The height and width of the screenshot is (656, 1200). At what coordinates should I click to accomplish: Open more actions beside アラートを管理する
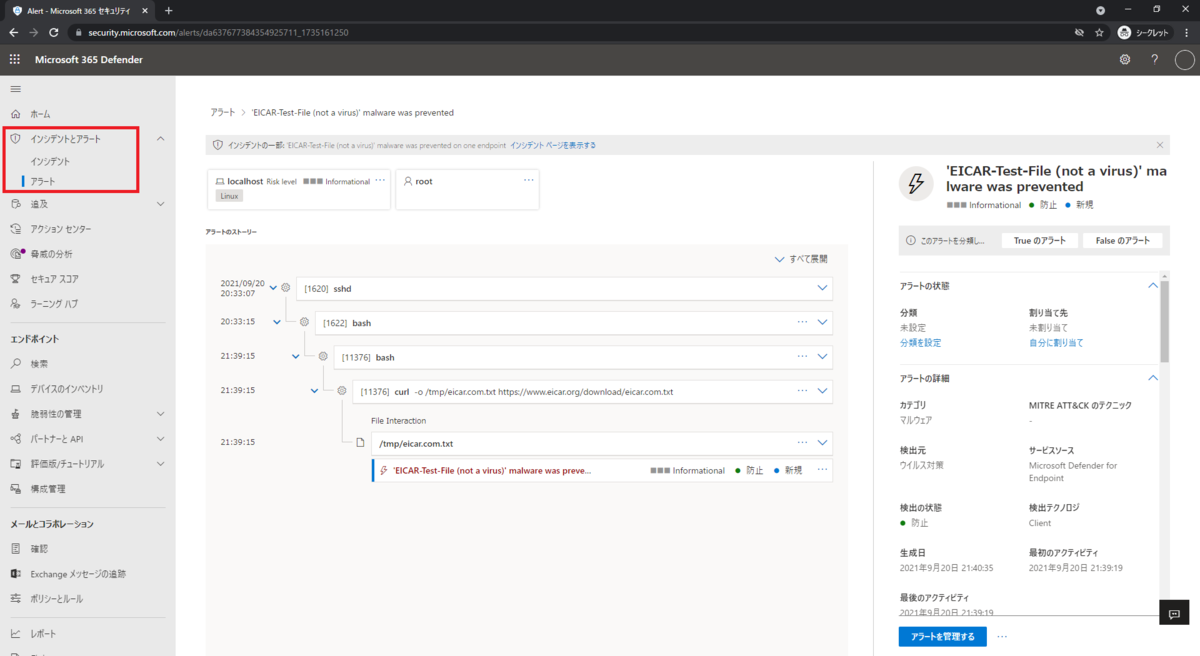click(1002, 636)
